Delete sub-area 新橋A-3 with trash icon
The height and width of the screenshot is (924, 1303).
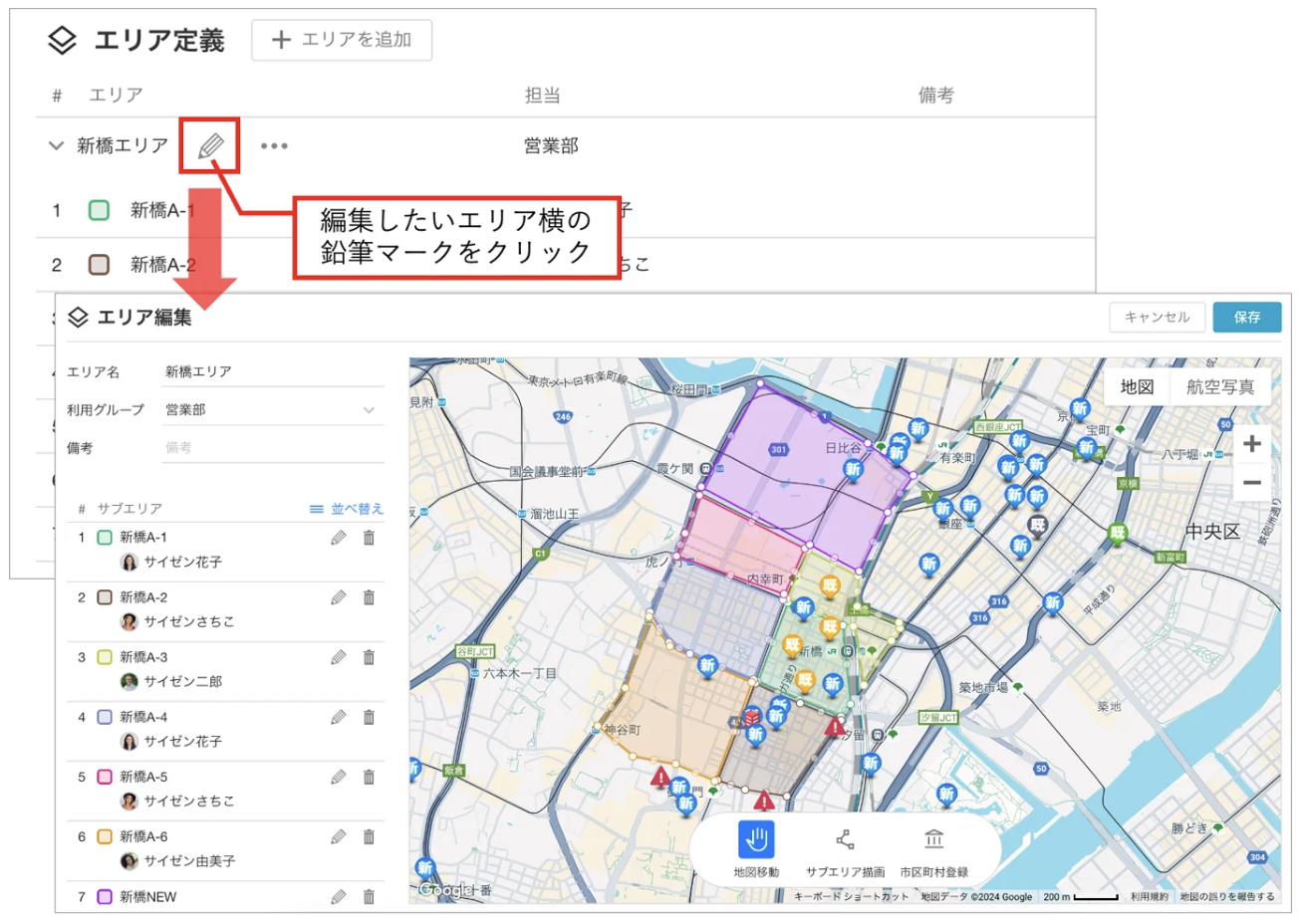[x=369, y=657]
